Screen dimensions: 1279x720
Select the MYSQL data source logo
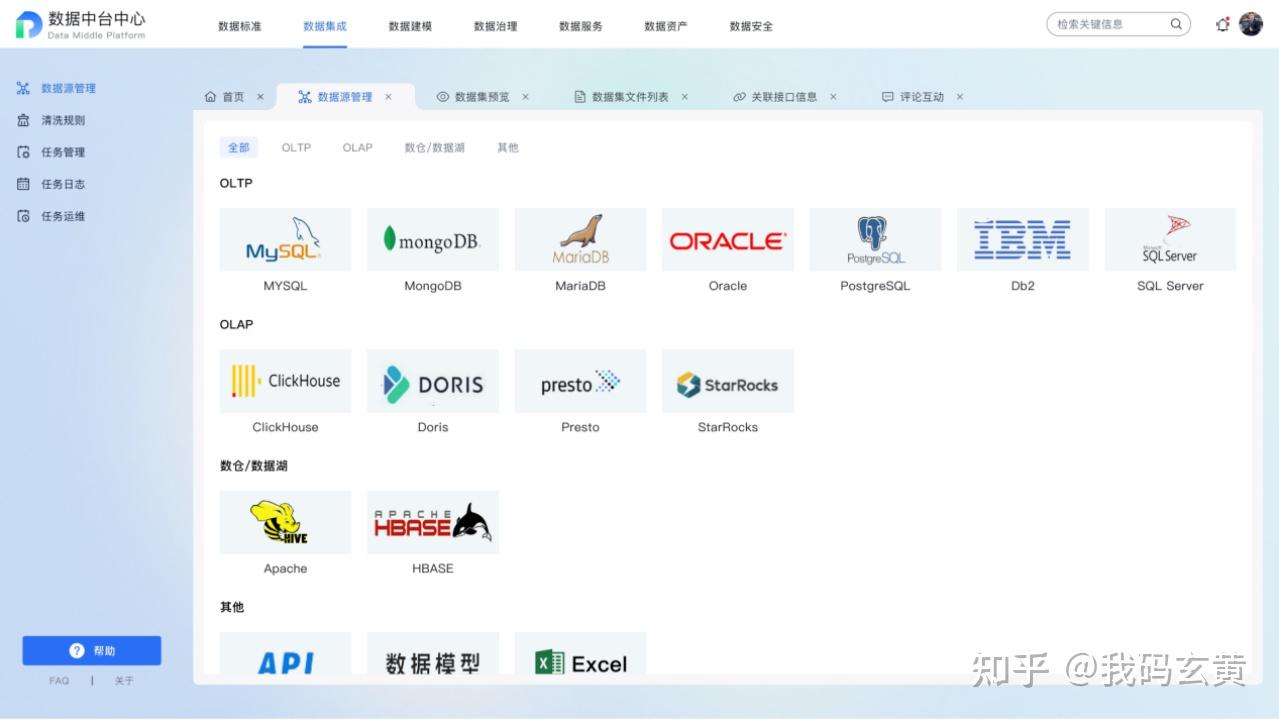coord(285,240)
